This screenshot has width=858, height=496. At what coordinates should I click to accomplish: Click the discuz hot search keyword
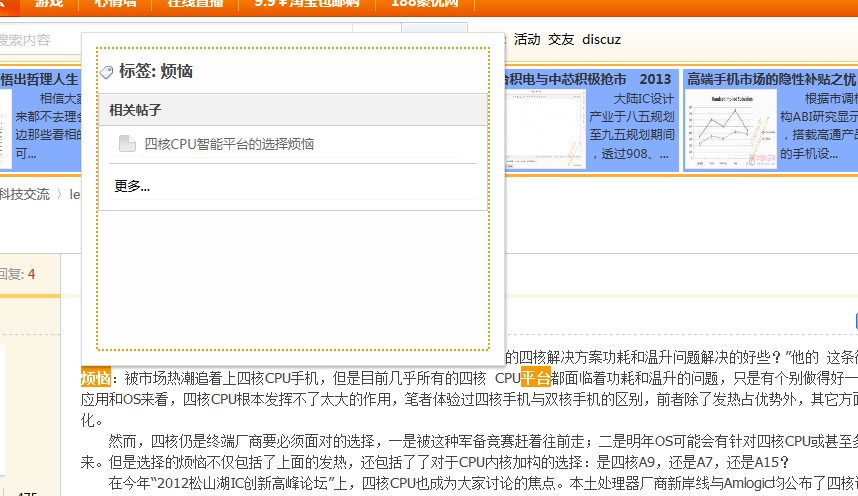tap(601, 40)
